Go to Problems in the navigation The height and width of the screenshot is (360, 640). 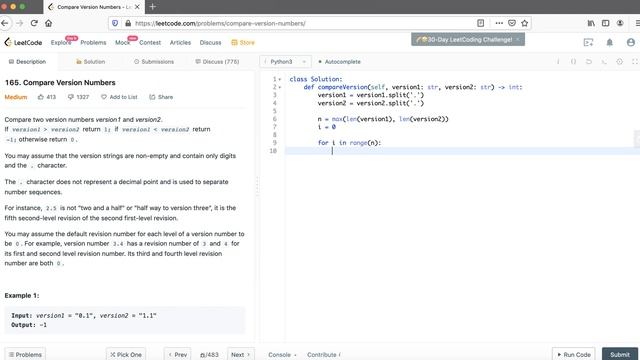[93, 42]
